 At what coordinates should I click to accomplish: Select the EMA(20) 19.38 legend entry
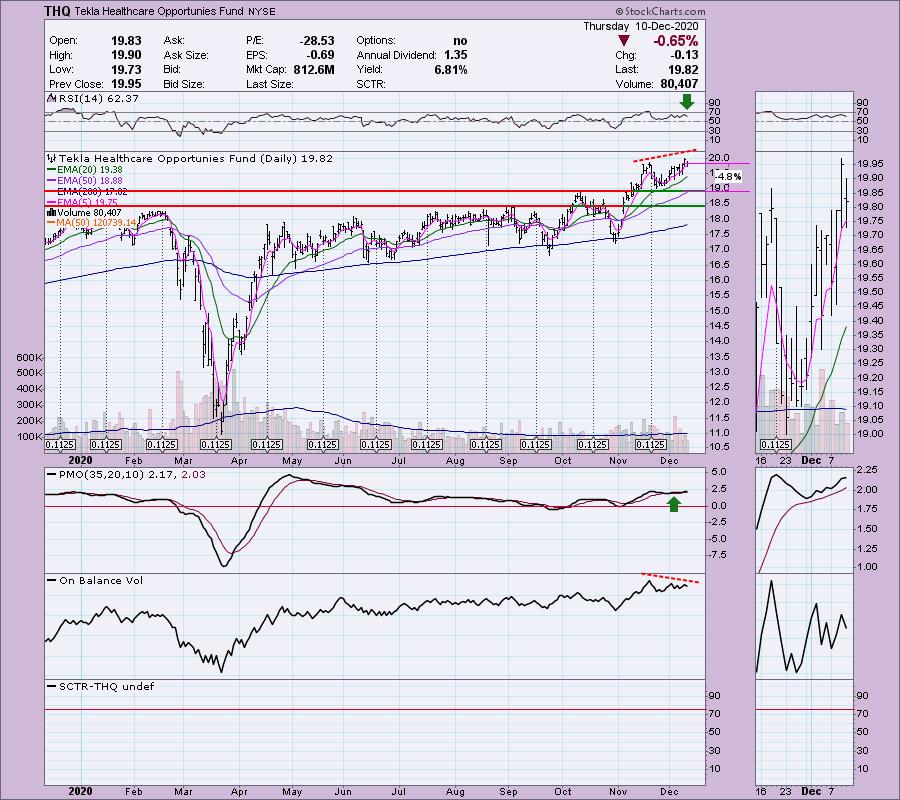[x=85, y=170]
